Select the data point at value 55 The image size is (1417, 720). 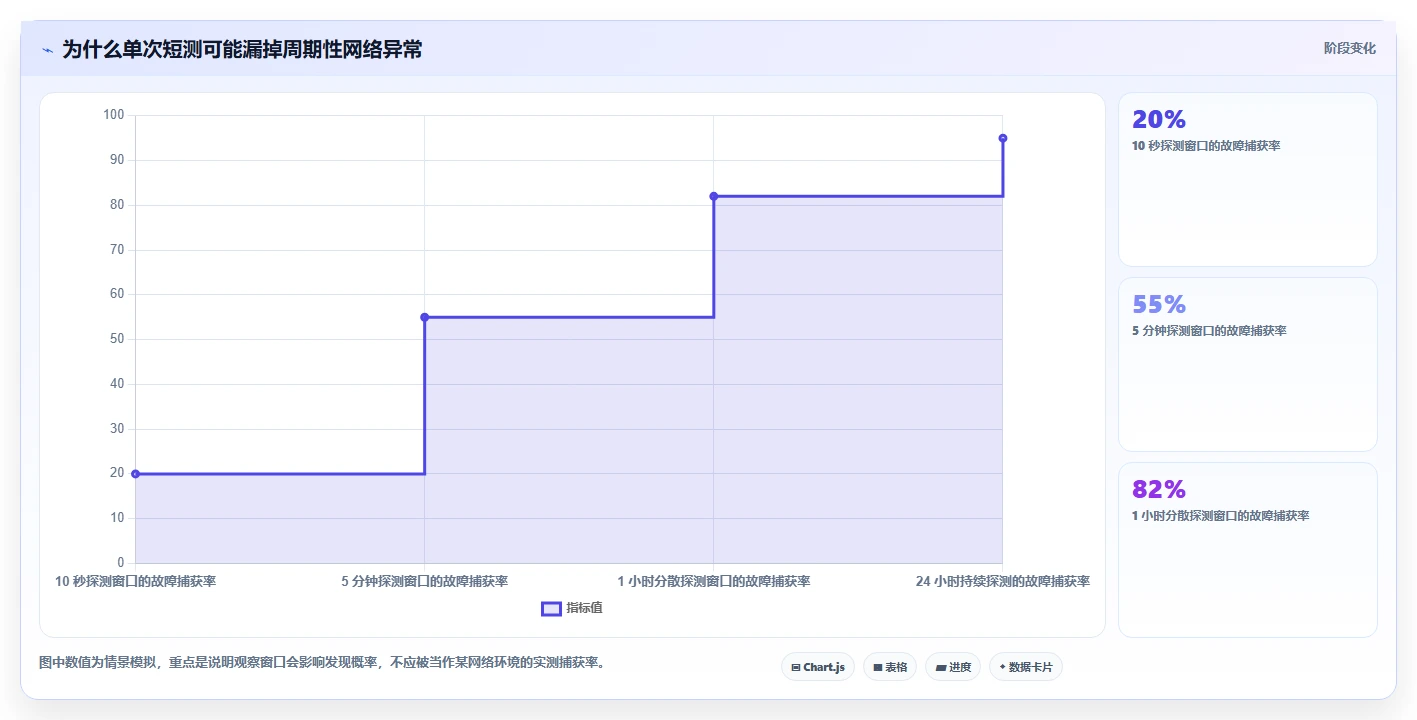click(425, 317)
